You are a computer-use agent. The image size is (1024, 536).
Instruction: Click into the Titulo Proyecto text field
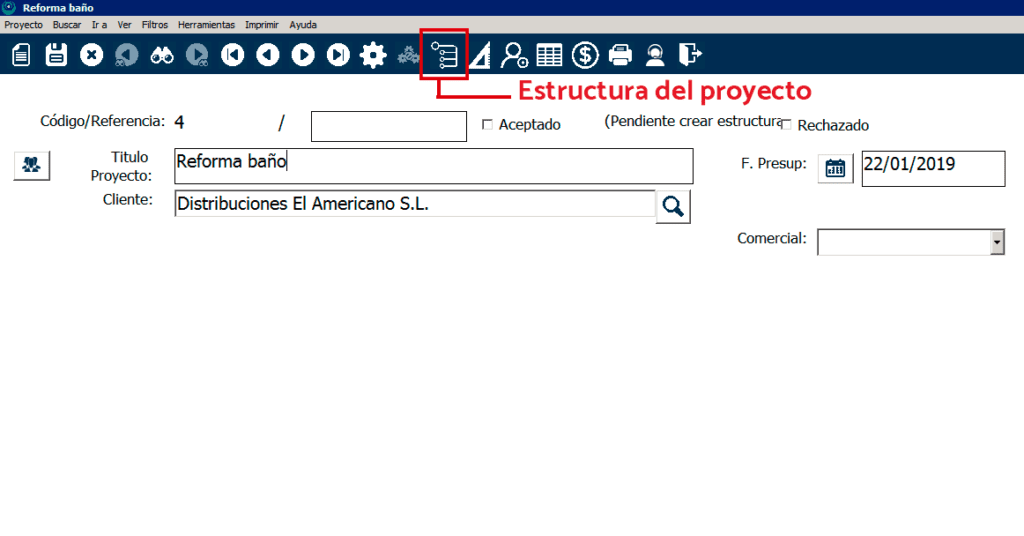432,165
